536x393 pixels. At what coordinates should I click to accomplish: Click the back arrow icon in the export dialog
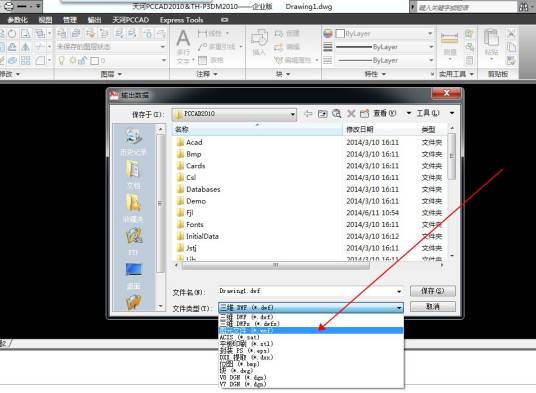click(x=308, y=114)
